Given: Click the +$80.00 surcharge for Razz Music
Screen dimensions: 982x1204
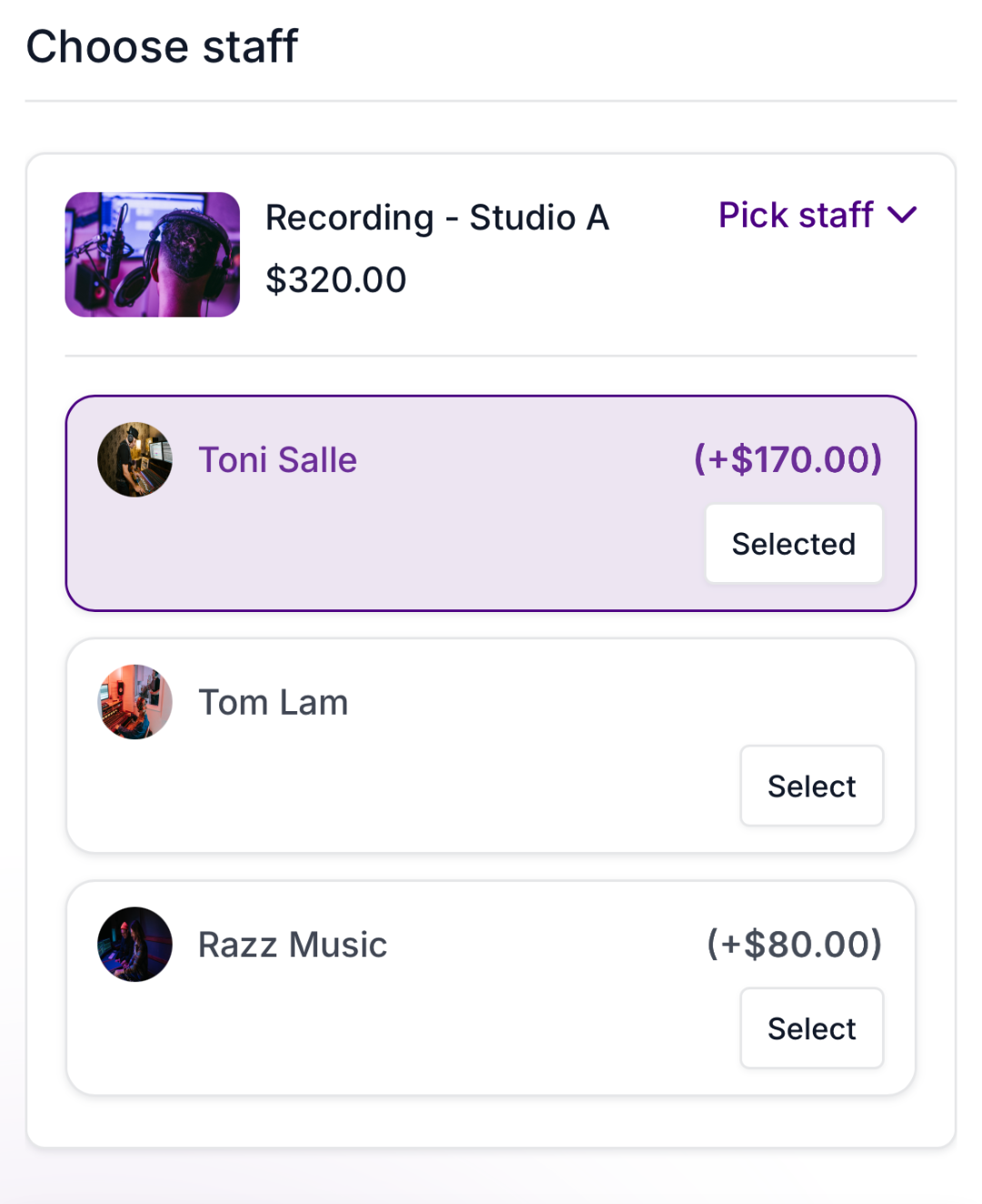Looking at the screenshot, I should click(794, 944).
